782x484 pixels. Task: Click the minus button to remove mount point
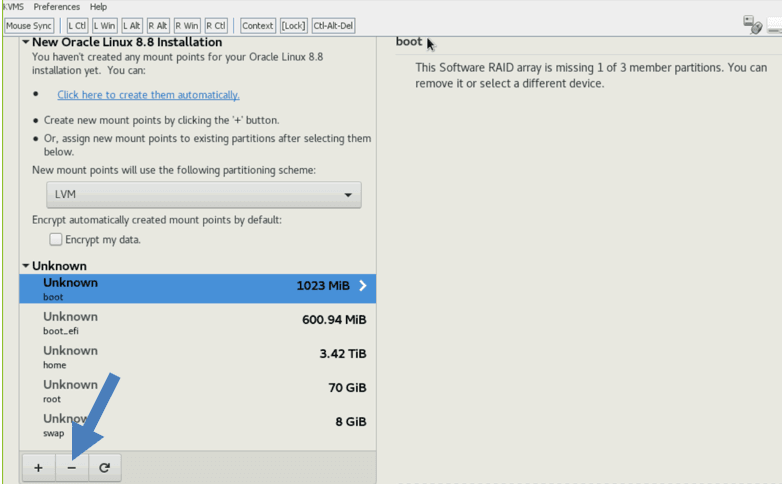(72, 468)
